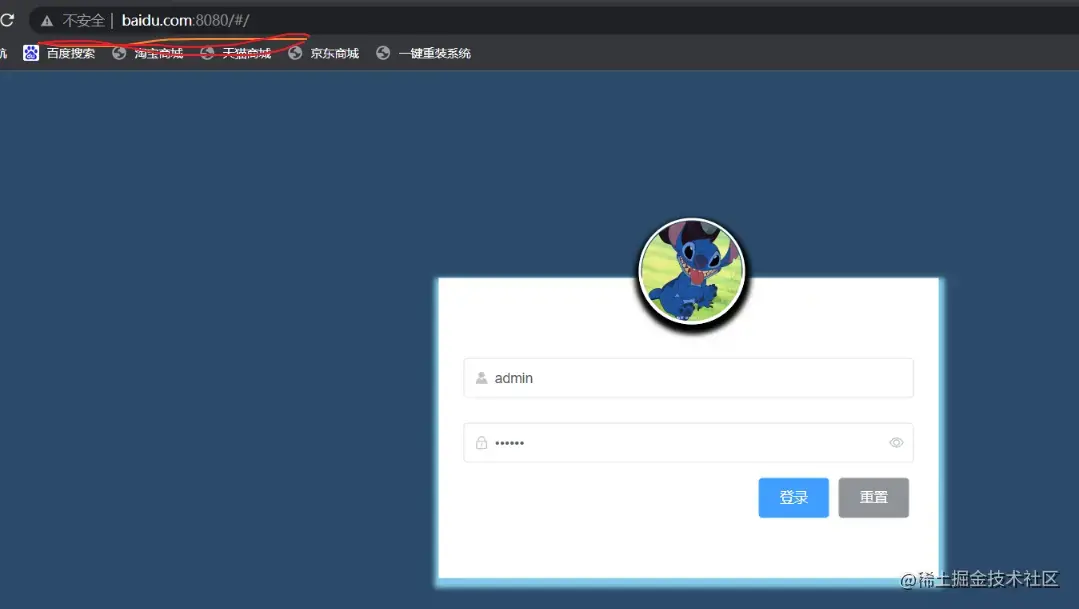
Task: Open the 京东商城 bookmark
Action: click(334, 53)
